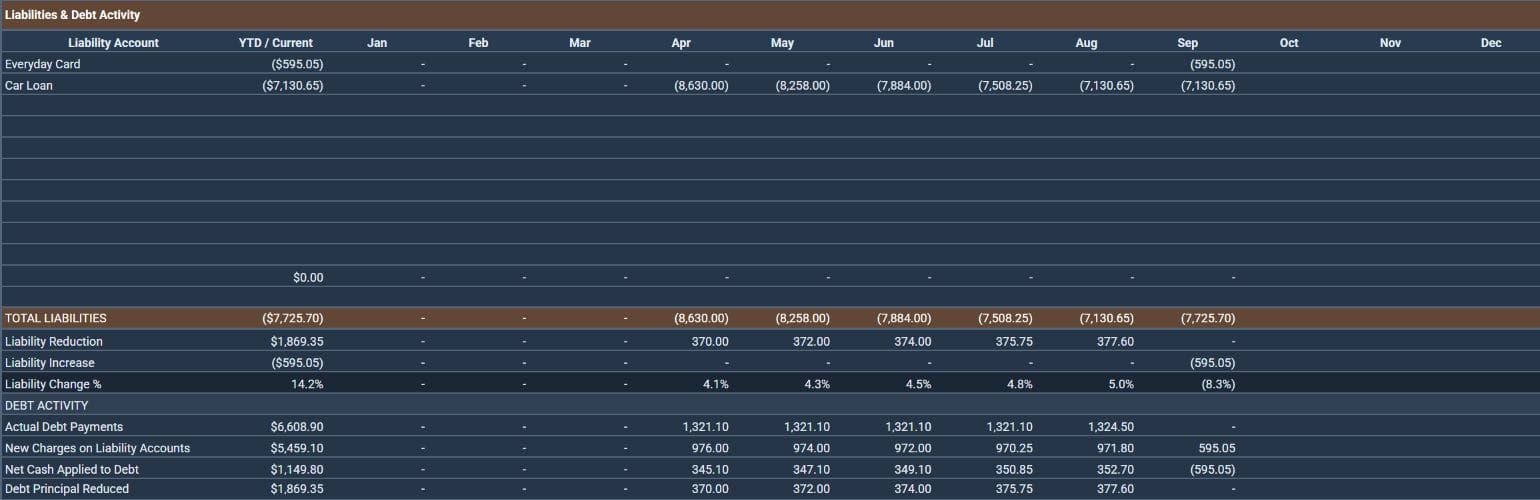Select the Nov month header

[x=1390, y=43]
